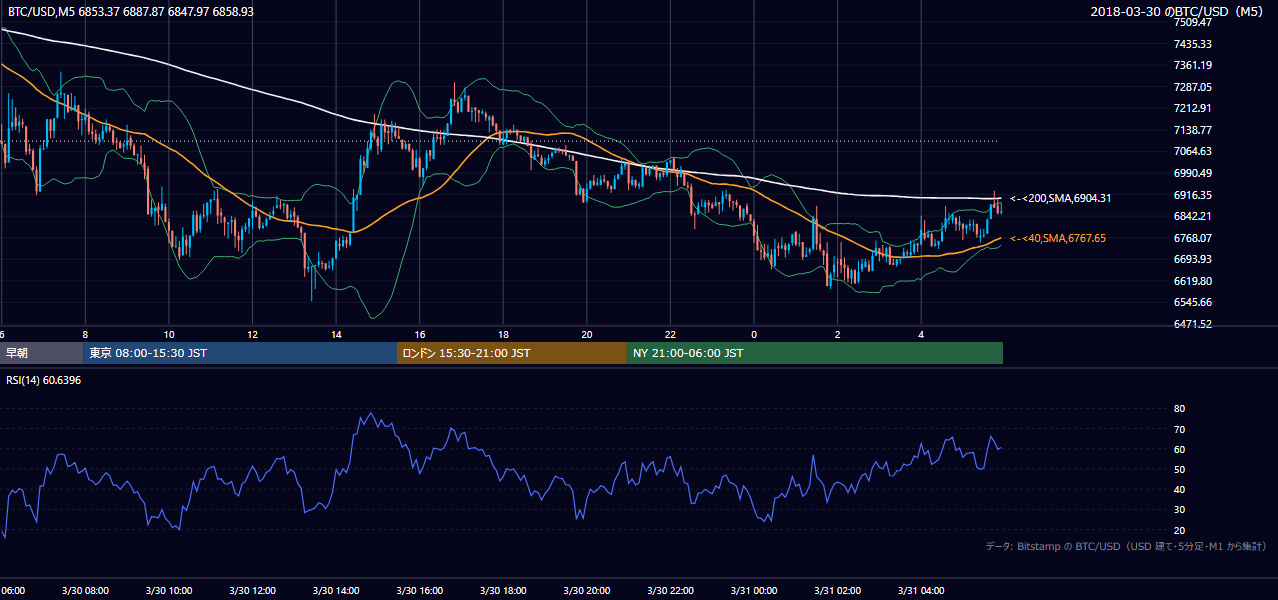This screenshot has height=600, width=1278.
Task: Click the 3/30 12:00 date label
Action: click(x=252, y=591)
